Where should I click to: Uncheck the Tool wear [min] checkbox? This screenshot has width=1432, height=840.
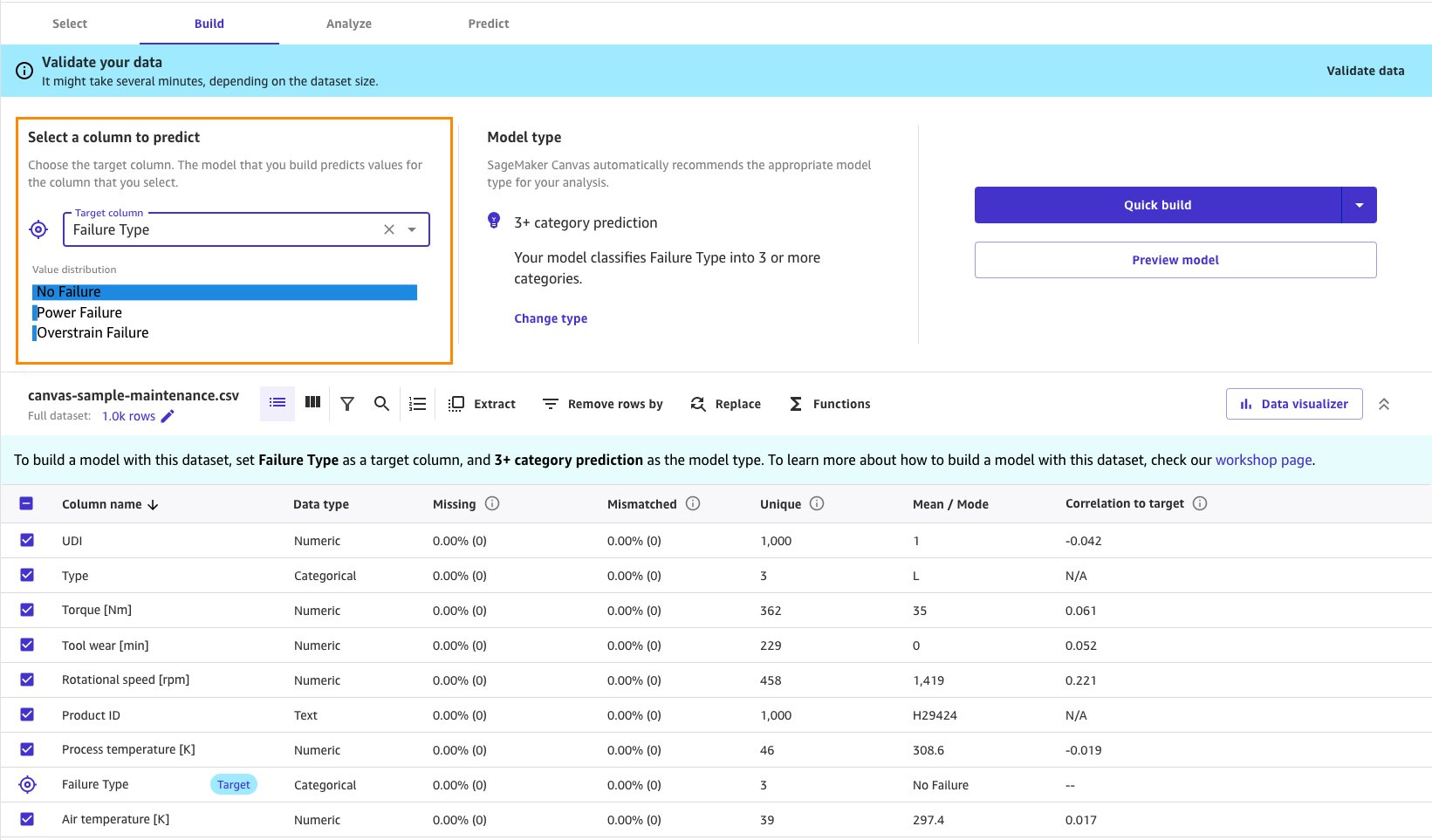pyautogui.click(x=27, y=645)
